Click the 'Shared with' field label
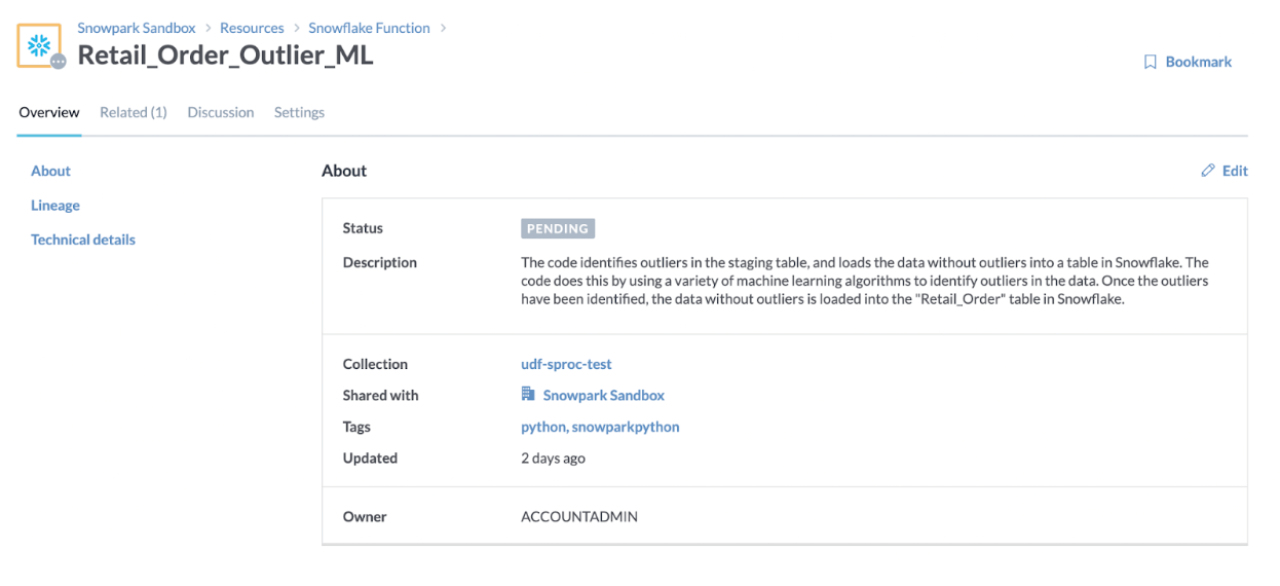 point(381,395)
